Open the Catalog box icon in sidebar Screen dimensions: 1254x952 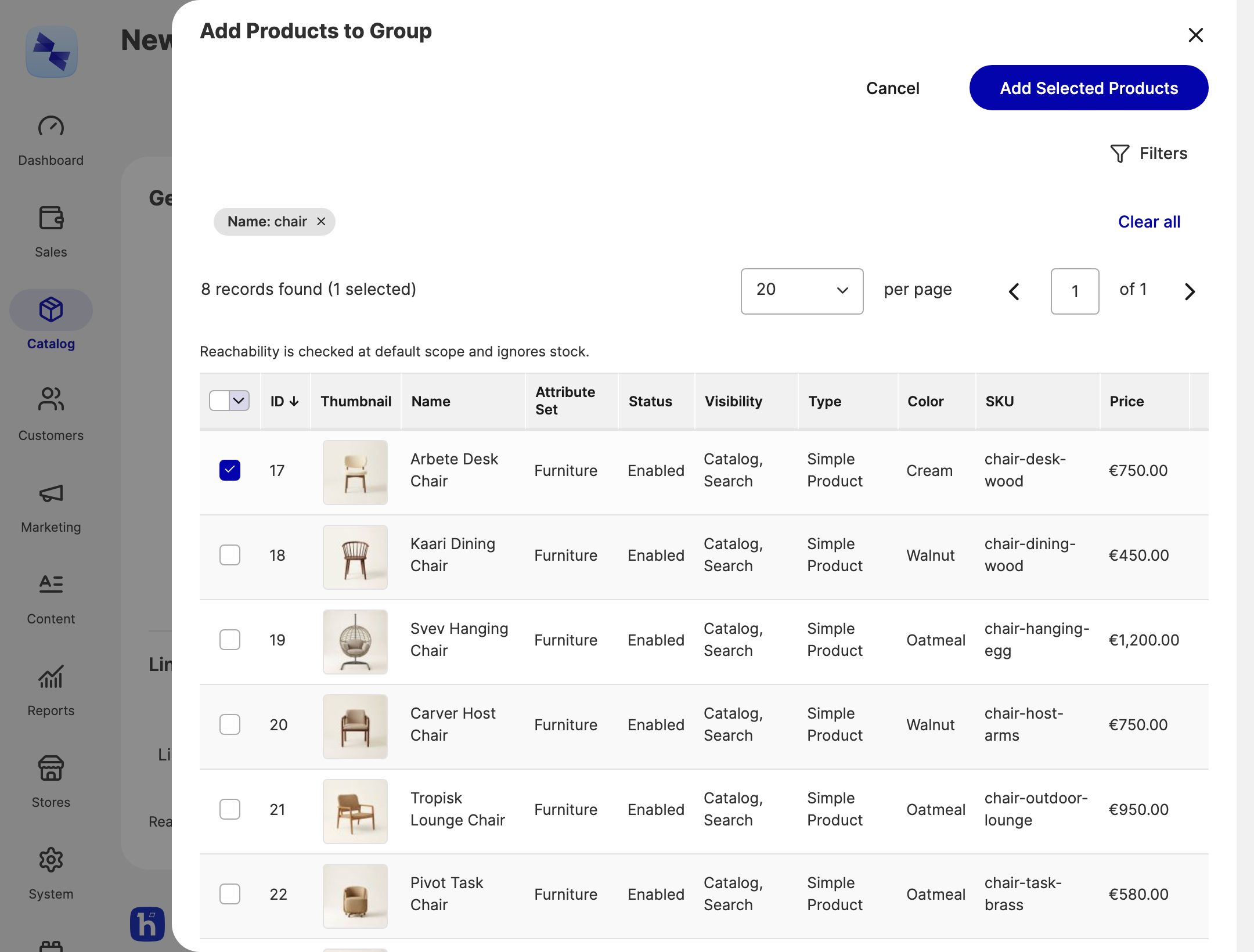coord(51,309)
